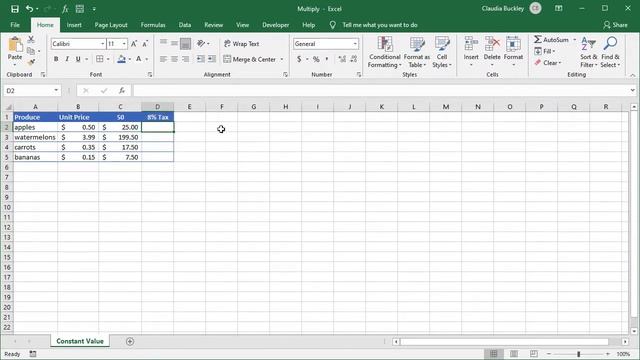Insert cells button

471,52
